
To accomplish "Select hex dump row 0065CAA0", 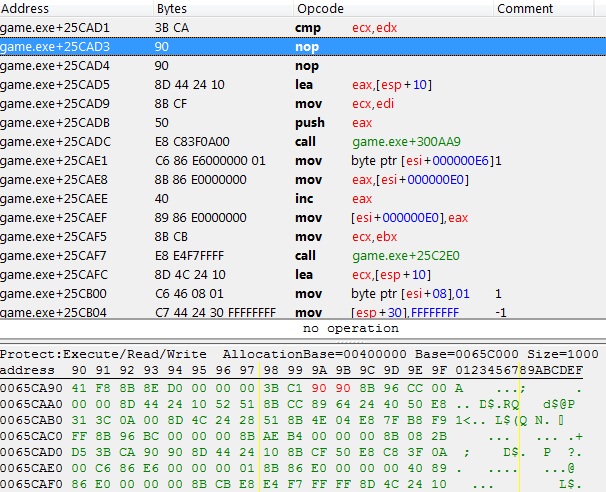I will click(x=291, y=404).
